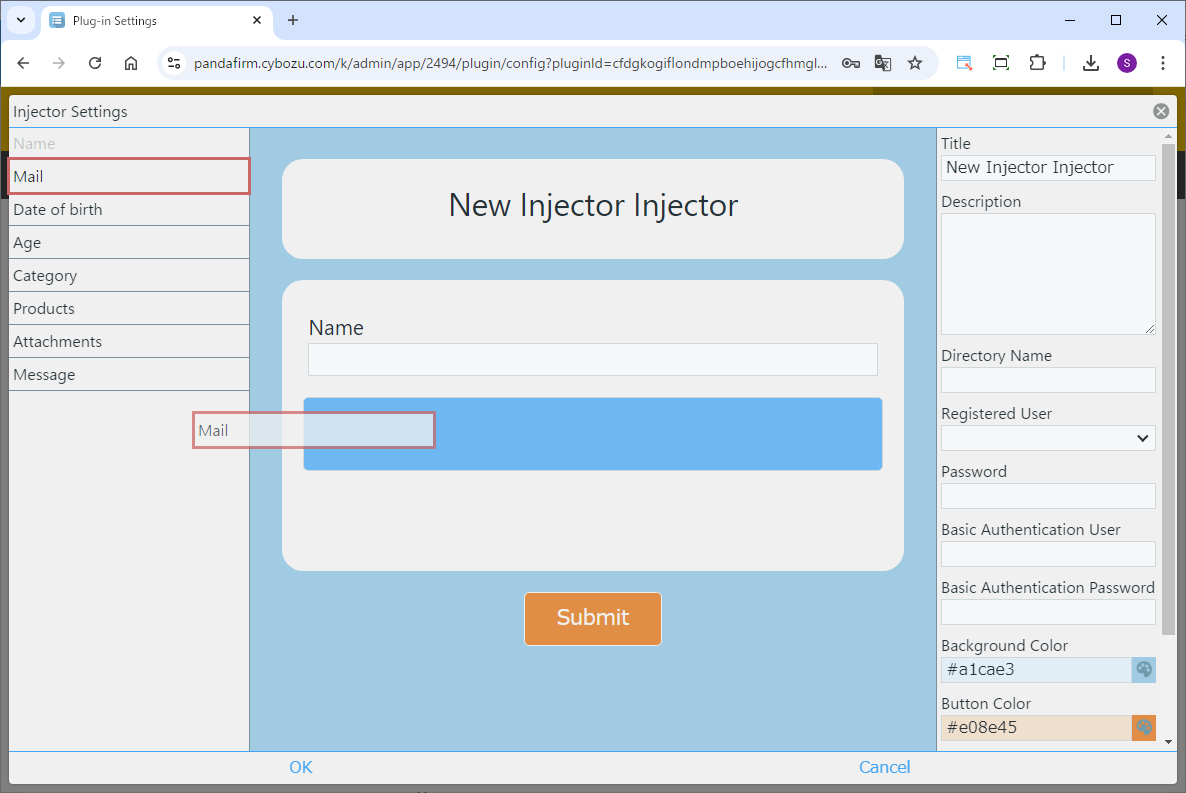This screenshot has width=1186, height=793.
Task: Open Chrome three-dot menu
Action: 1162,63
